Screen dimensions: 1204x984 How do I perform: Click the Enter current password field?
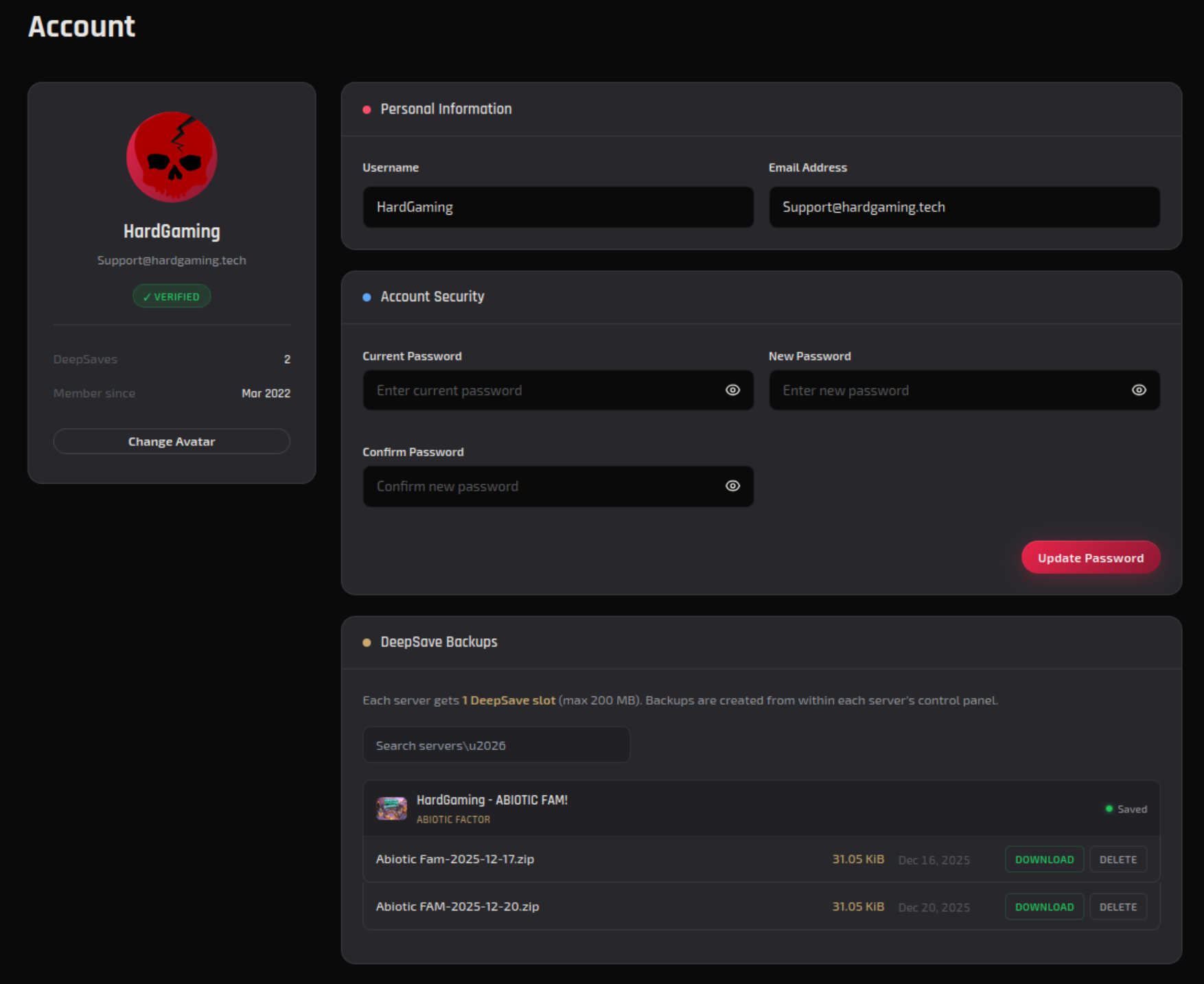click(542, 390)
